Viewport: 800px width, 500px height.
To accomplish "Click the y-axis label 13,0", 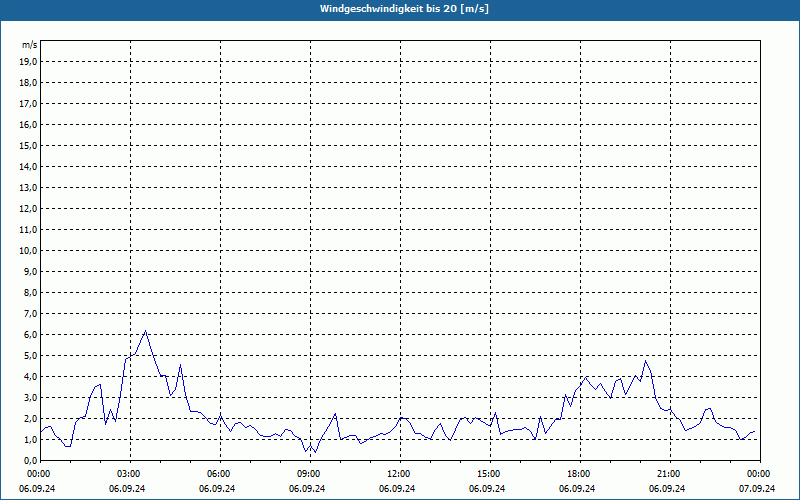I will click(x=30, y=188).
